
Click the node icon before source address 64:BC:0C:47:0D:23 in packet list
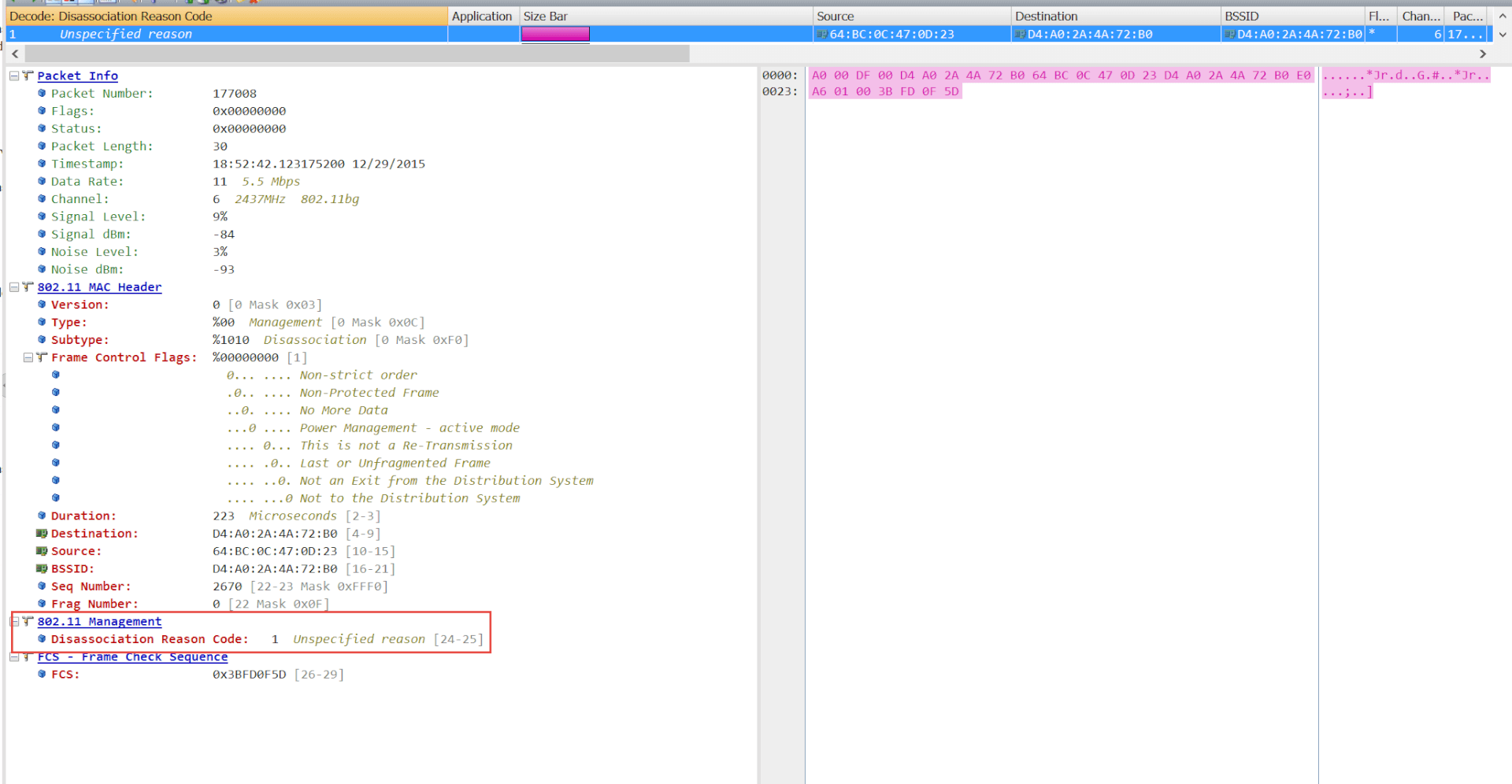(x=821, y=34)
